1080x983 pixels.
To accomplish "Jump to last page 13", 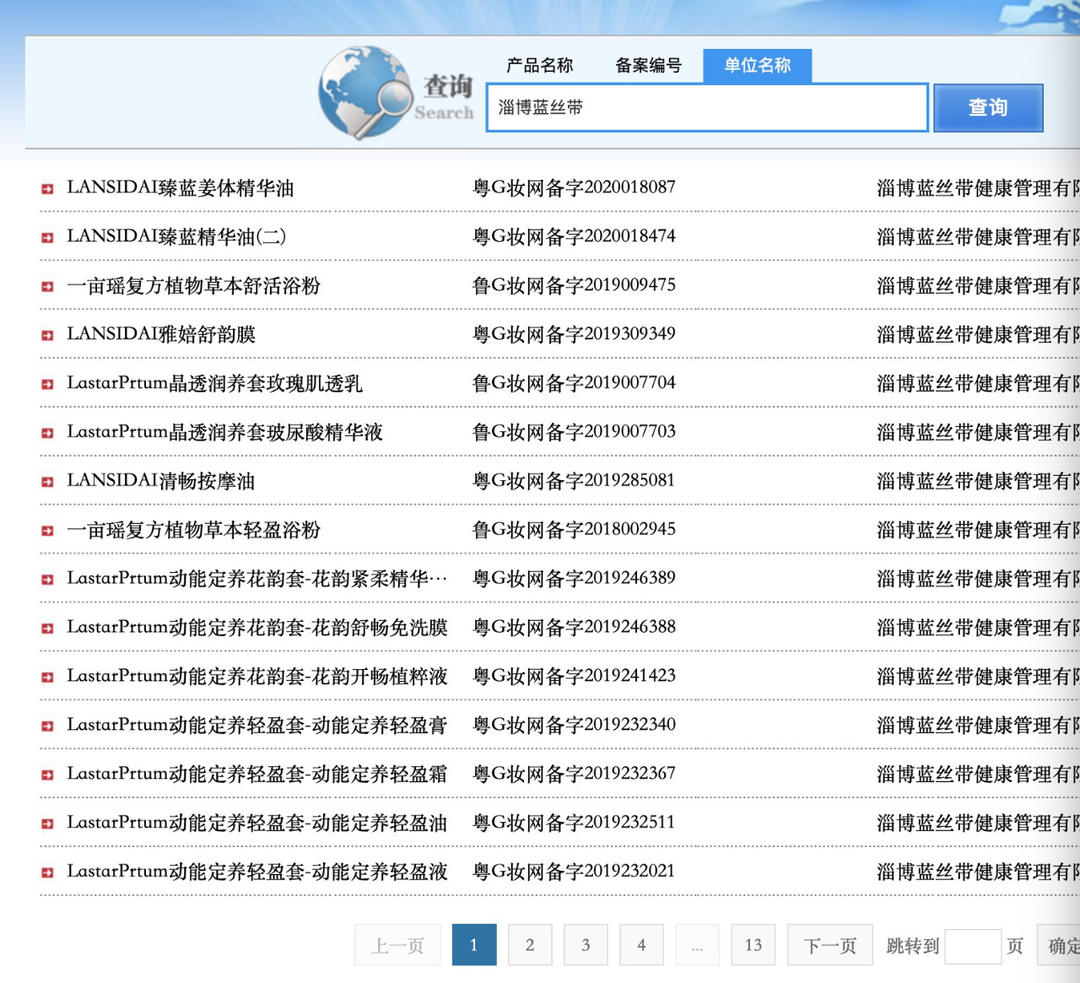I will click(753, 945).
